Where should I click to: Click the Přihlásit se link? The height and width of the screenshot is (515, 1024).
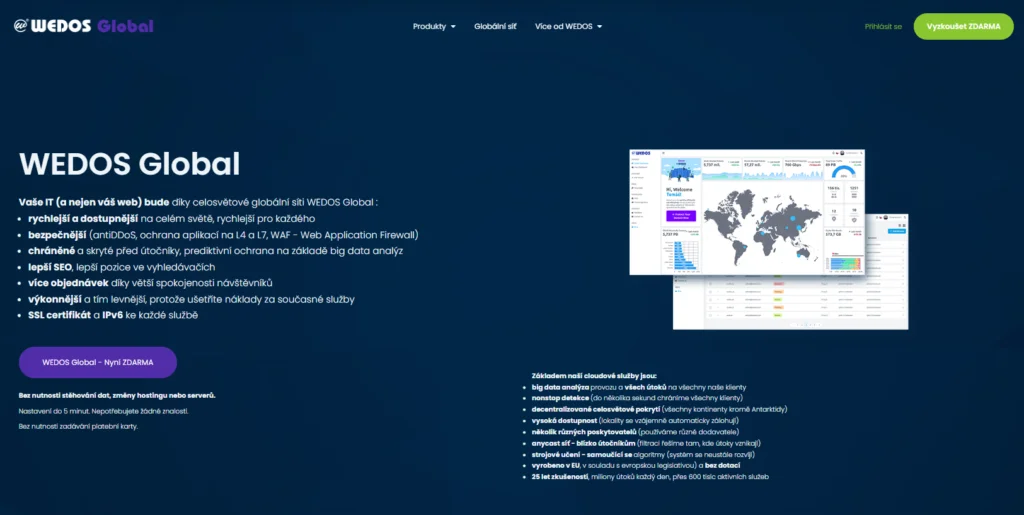pyautogui.click(x=883, y=27)
